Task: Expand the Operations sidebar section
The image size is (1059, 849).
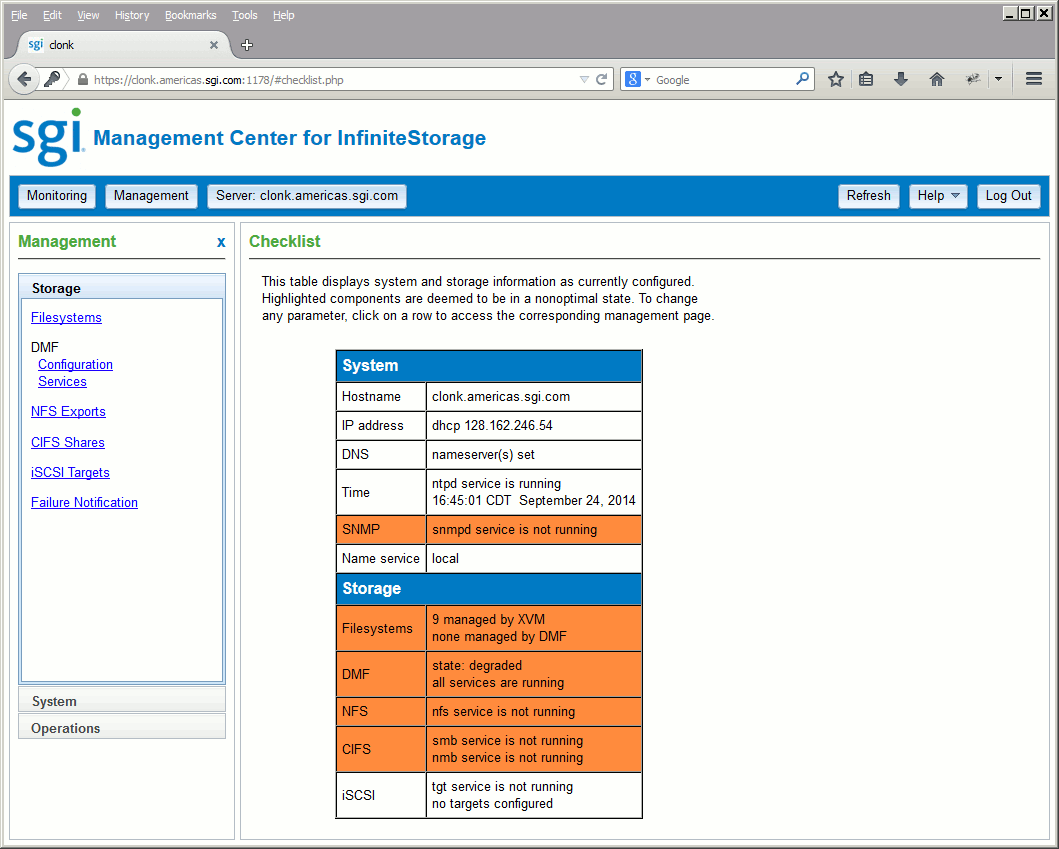Action: click(122, 727)
